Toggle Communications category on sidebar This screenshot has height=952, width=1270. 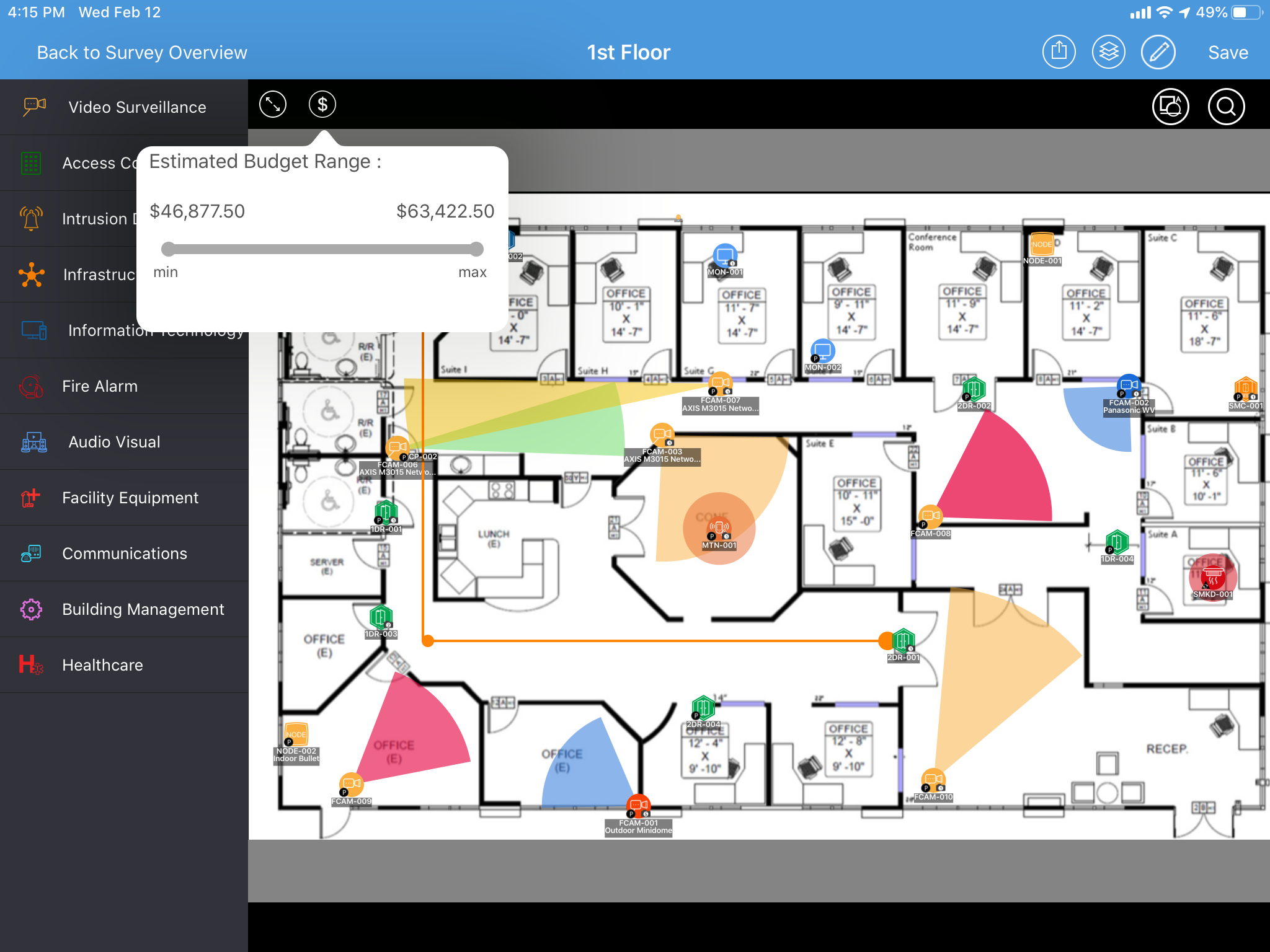coord(124,554)
